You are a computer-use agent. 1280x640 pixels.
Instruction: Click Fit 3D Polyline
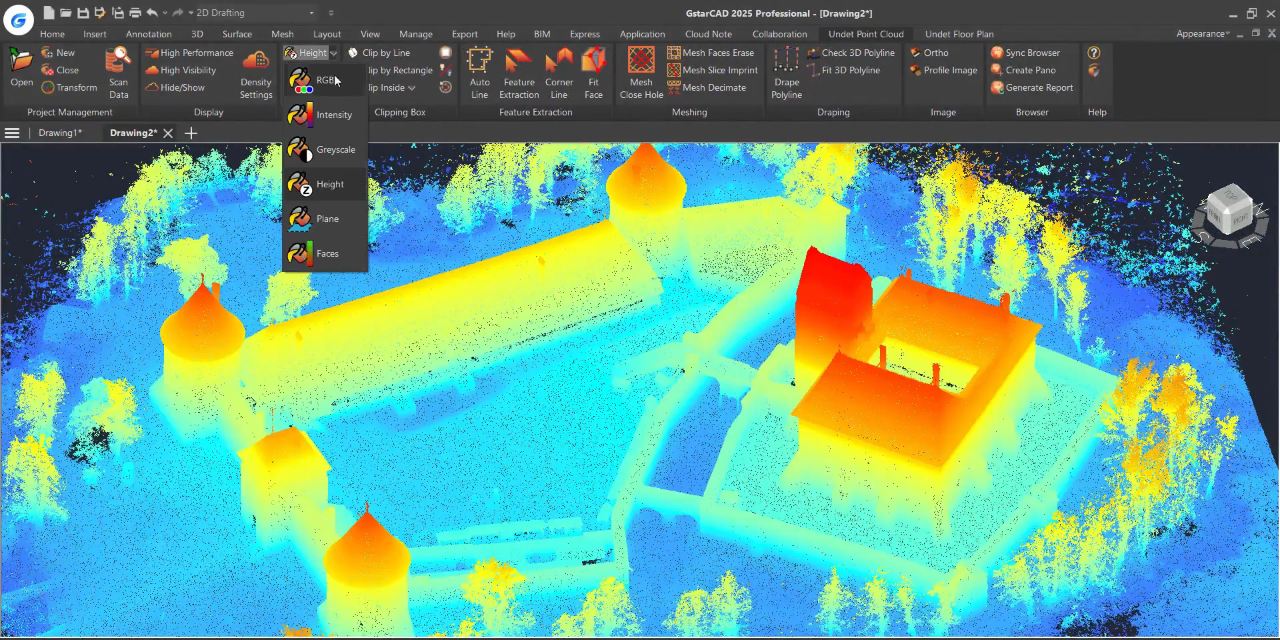pos(844,70)
